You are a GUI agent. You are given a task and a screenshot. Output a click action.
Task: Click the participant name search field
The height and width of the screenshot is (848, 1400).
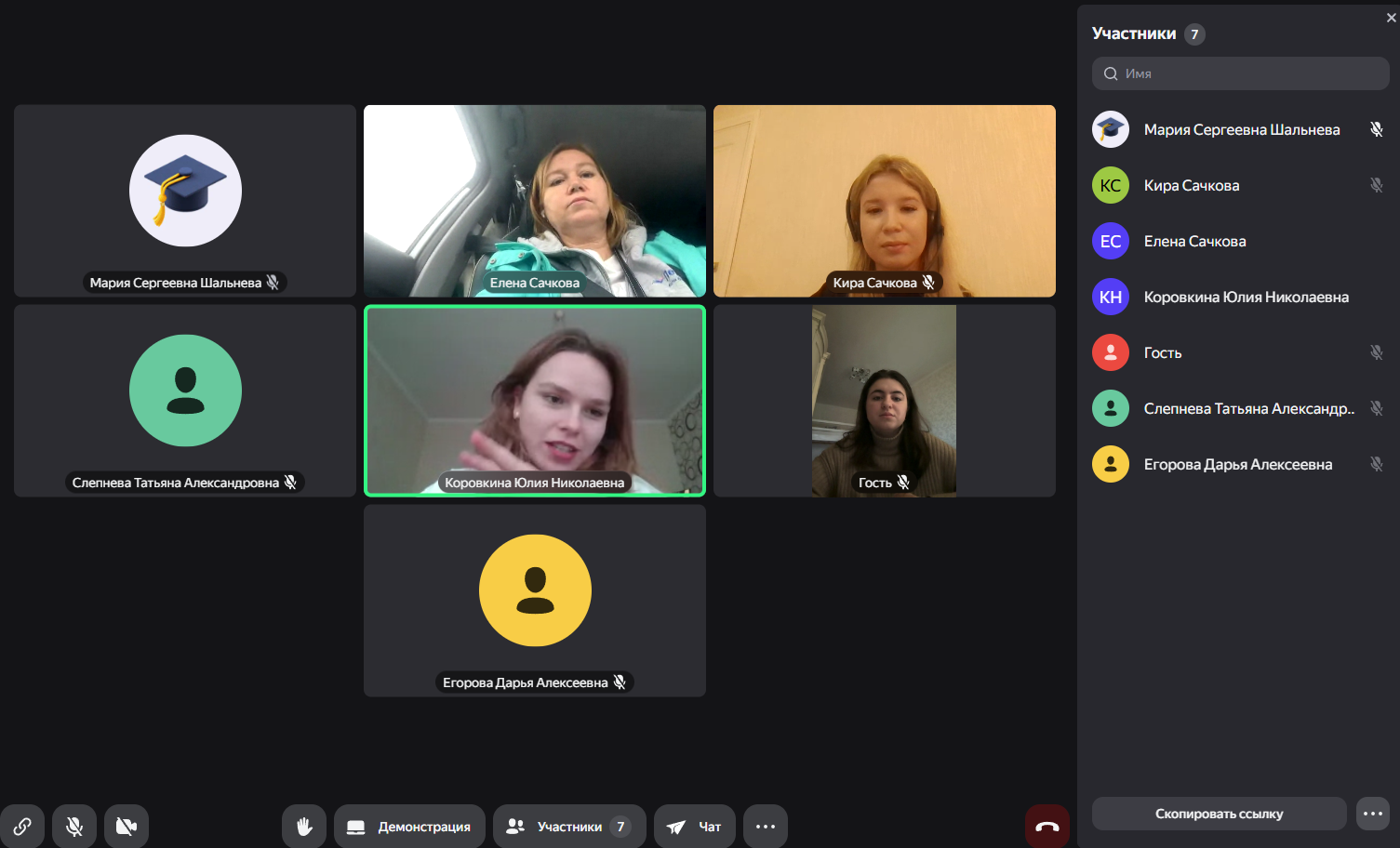pyautogui.click(x=1247, y=73)
